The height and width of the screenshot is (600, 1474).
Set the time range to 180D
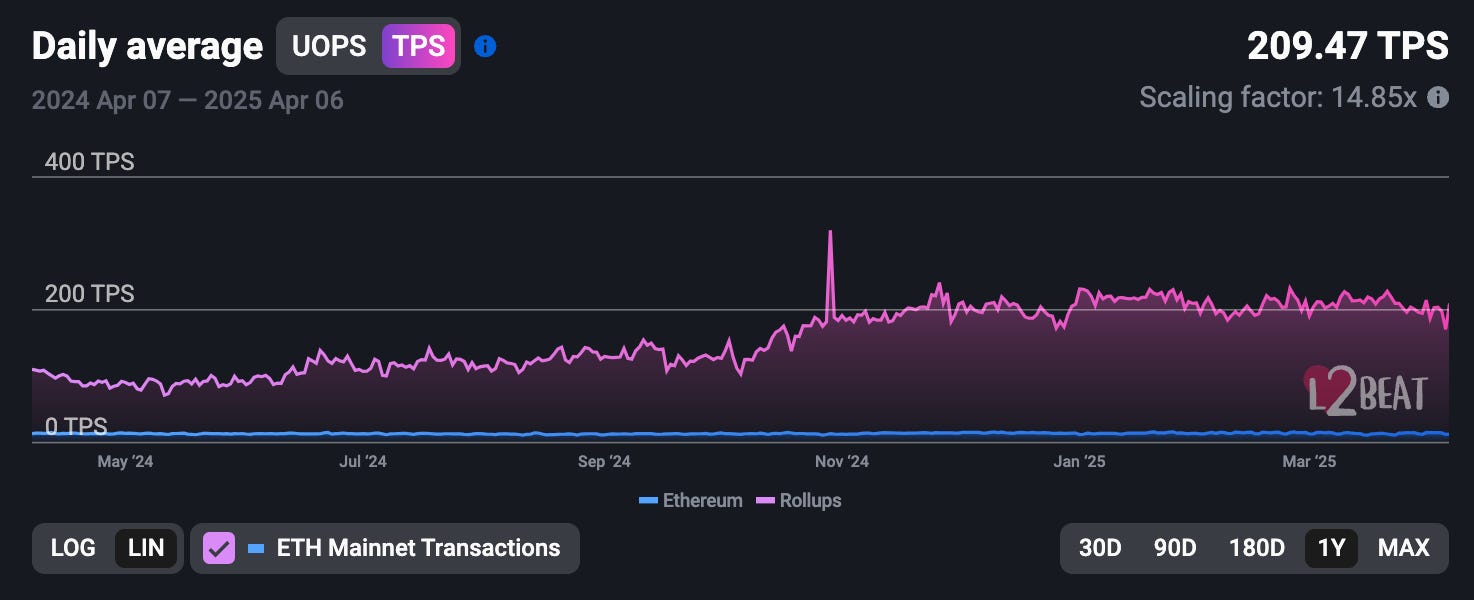(x=1256, y=548)
